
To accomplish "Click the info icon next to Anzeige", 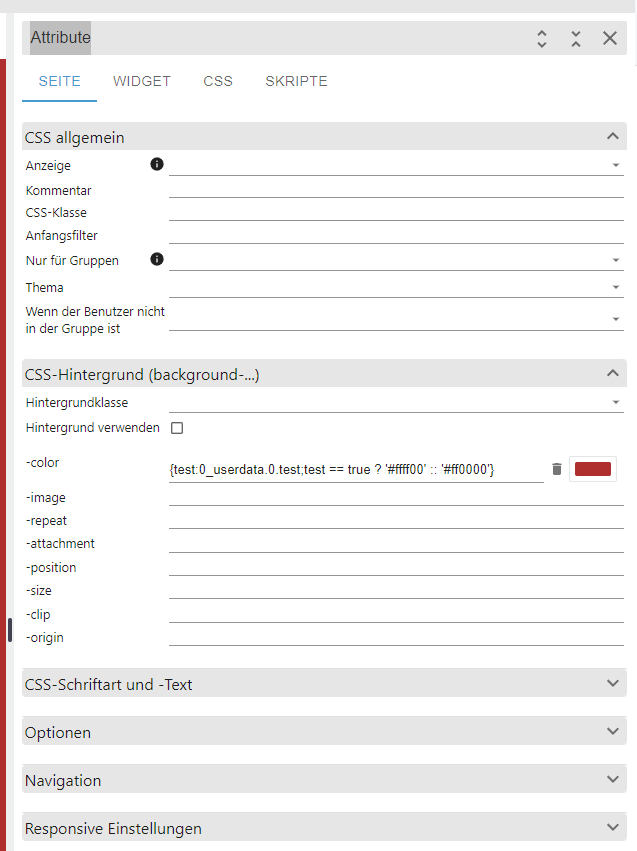I will [x=157, y=164].
